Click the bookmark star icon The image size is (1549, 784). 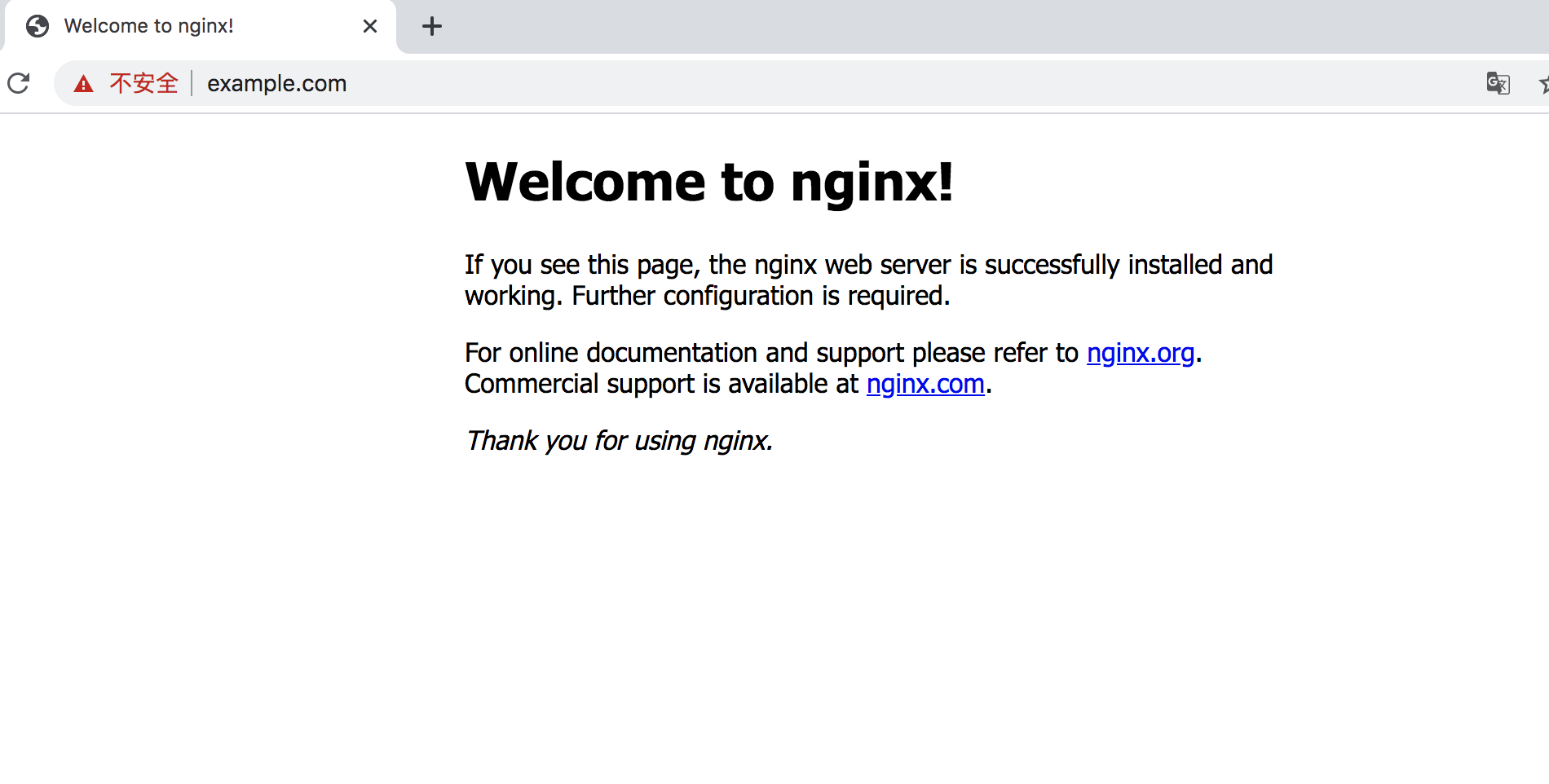click(1543, 83)
